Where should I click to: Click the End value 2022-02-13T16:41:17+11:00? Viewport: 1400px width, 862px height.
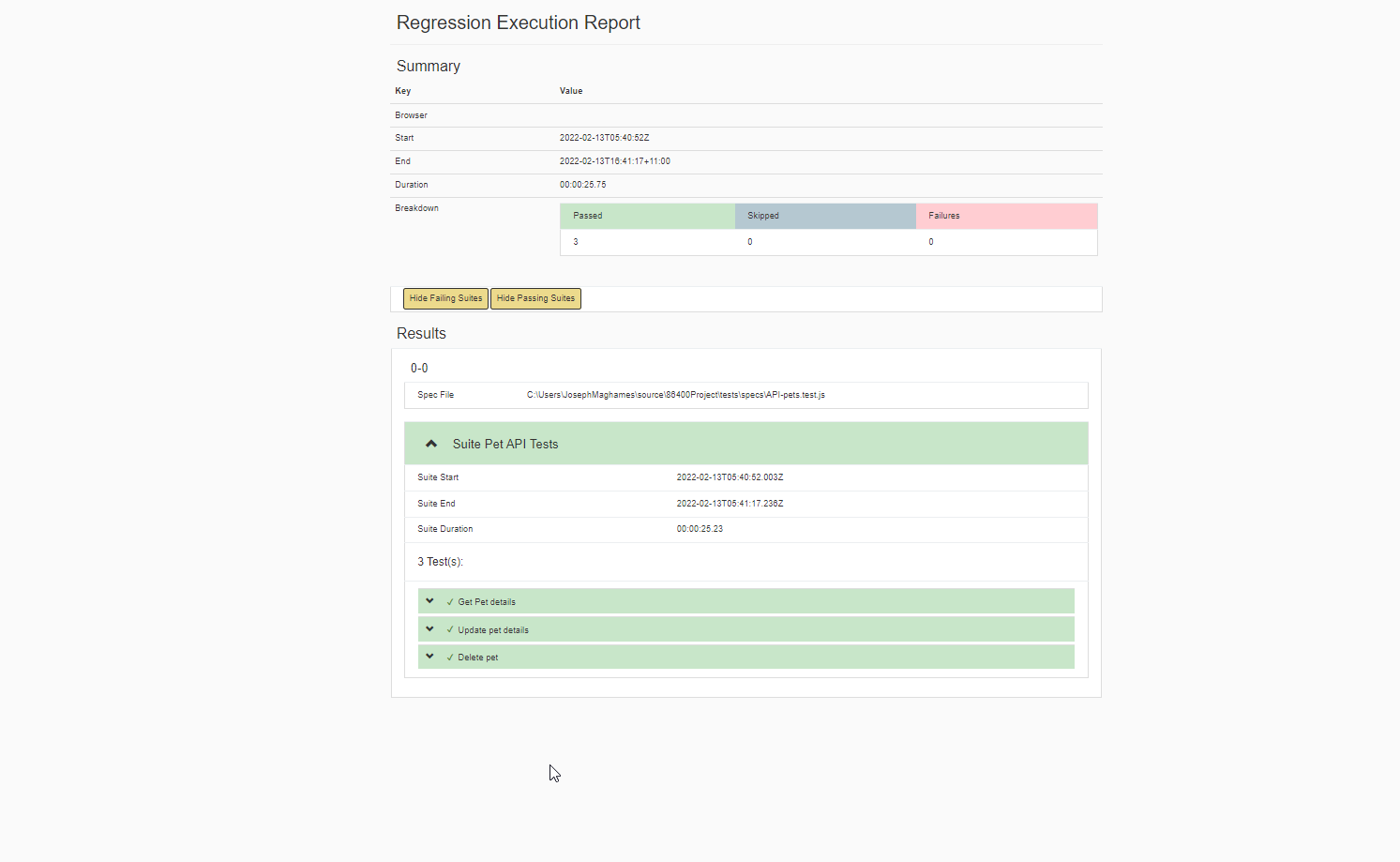coord(615,161)
